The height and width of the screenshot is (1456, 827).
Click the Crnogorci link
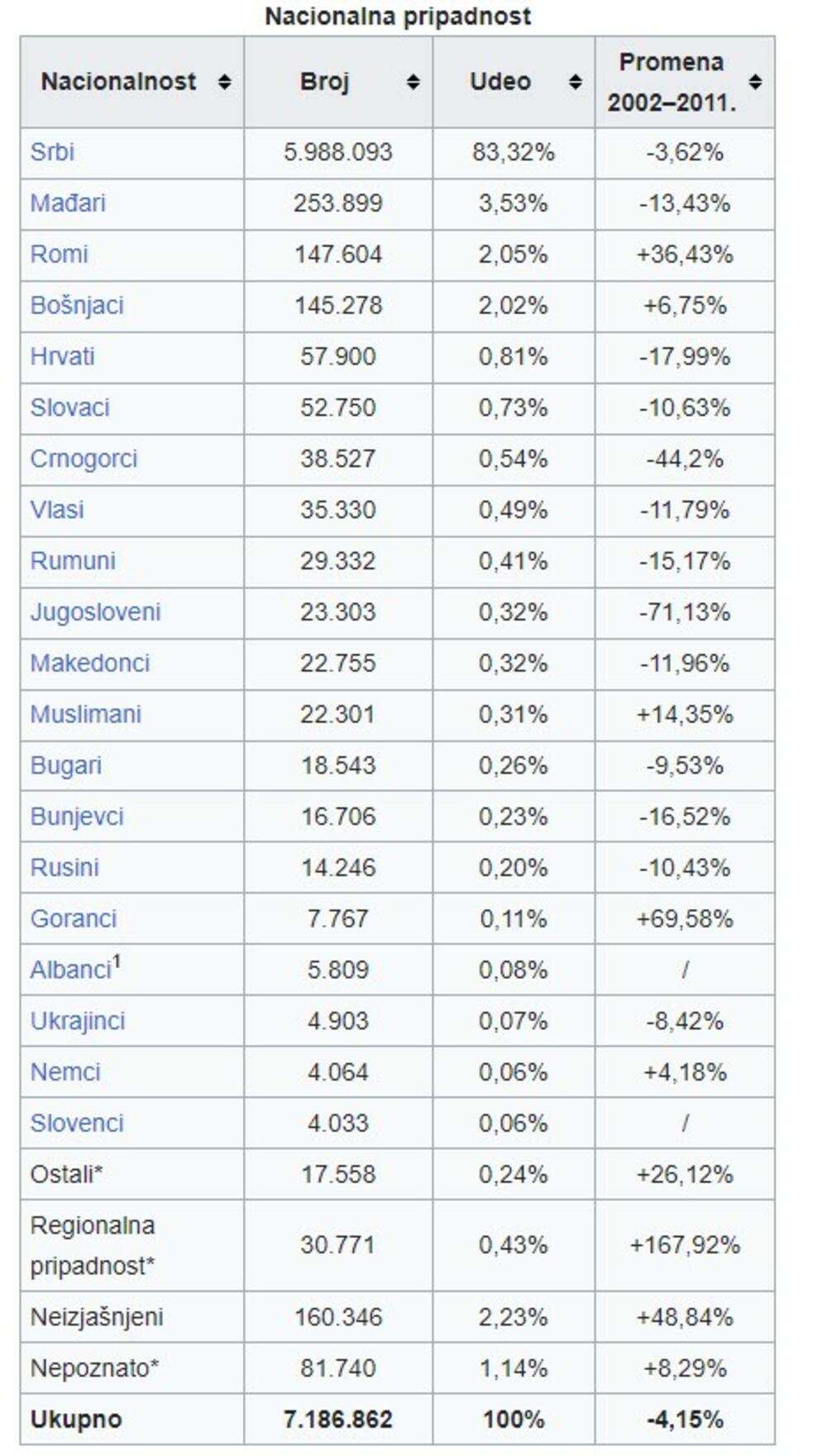point(84,459)
